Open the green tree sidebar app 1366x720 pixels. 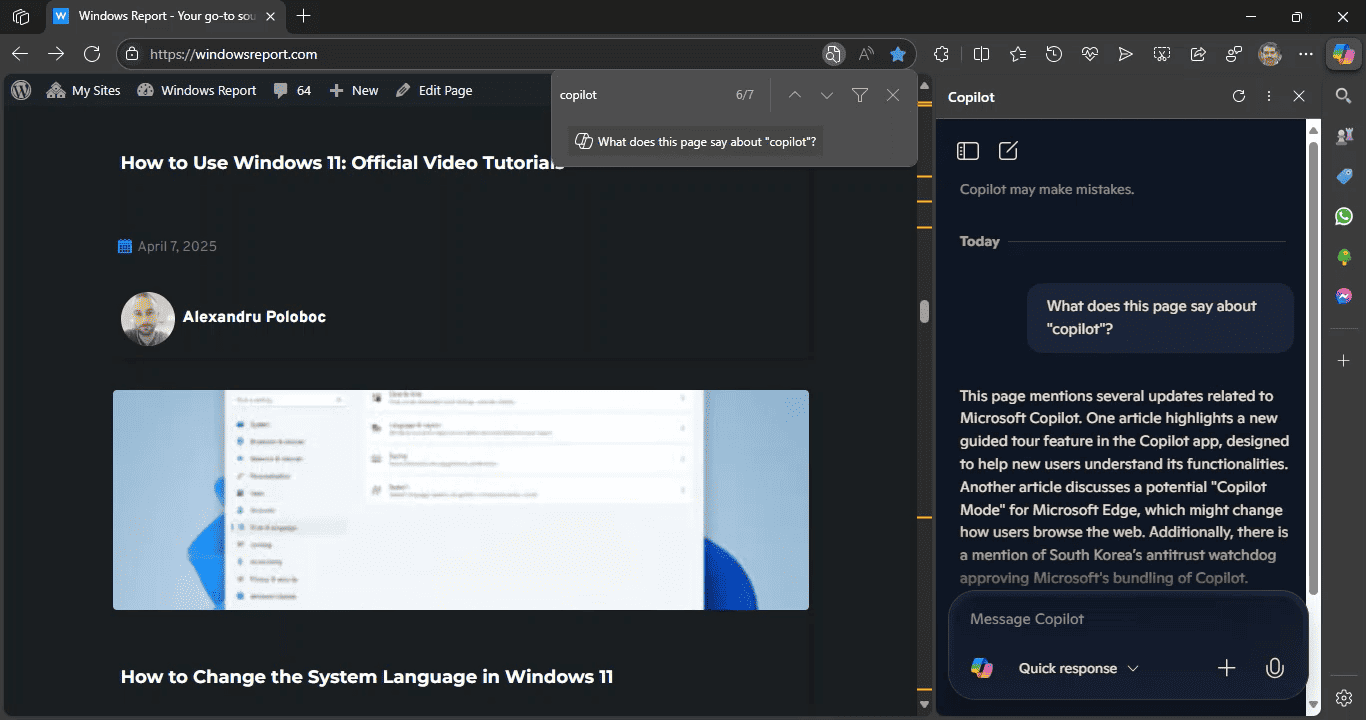click(1344, 257)
